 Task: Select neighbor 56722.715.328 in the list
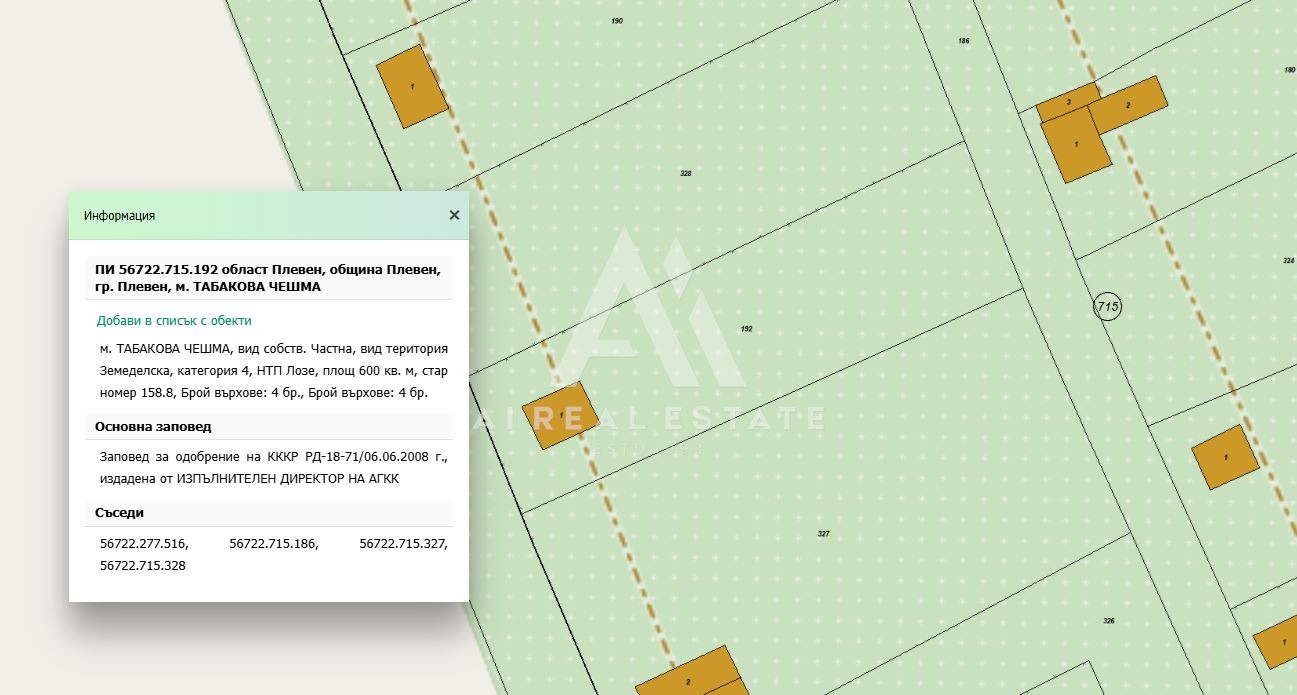point(144,566)
